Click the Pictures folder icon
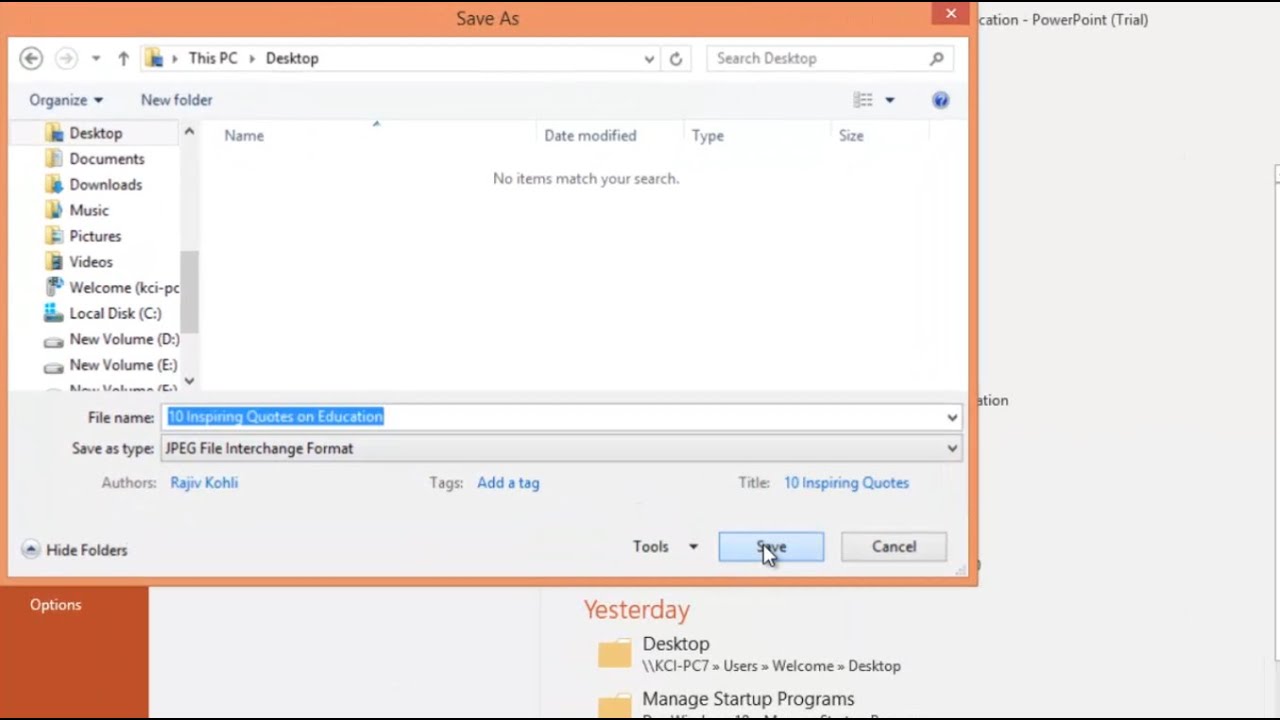Screen dimensions: 1280x720 coord(55,237)
